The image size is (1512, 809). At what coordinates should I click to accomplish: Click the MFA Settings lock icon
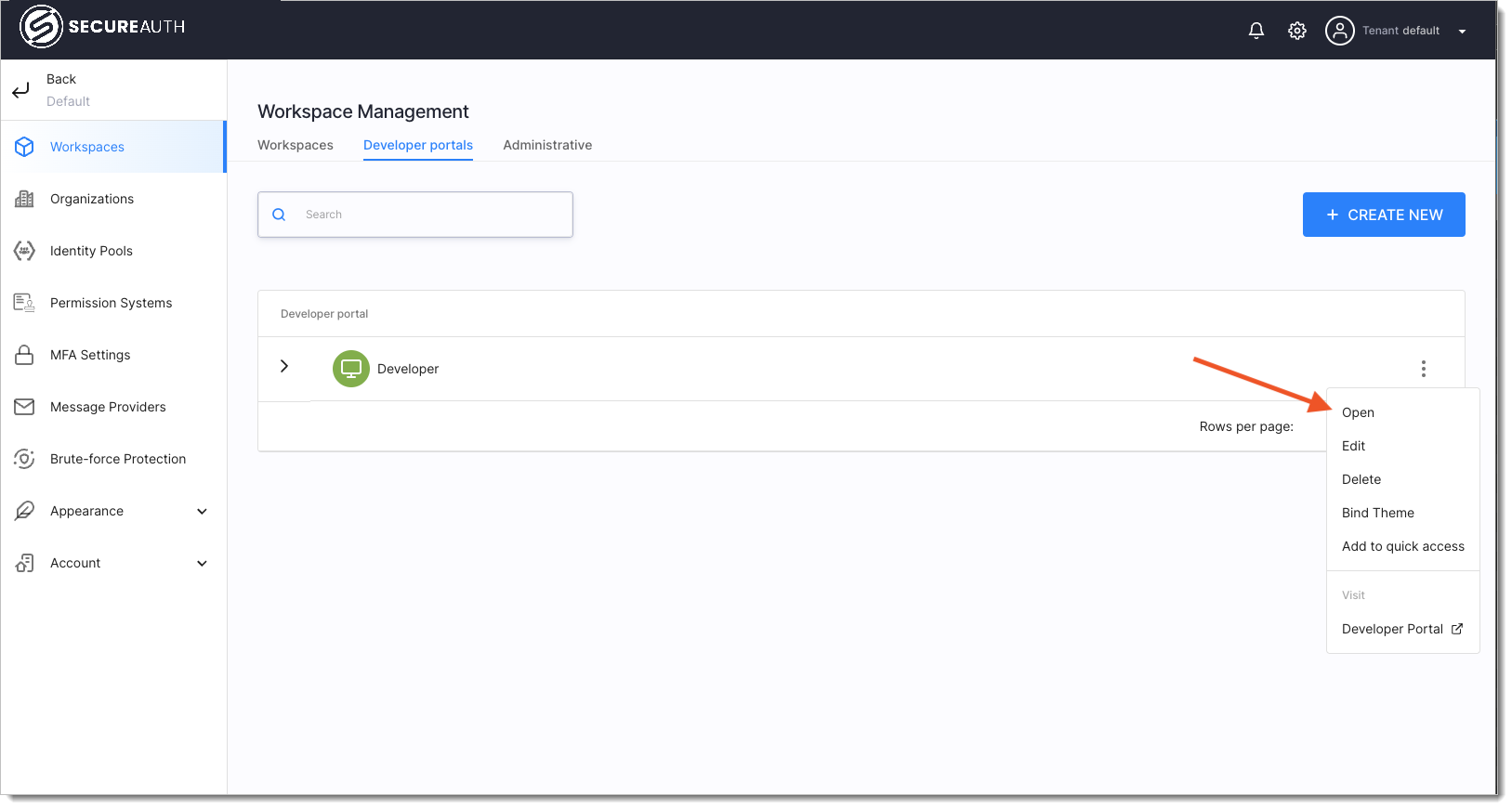(x=24, y=355)
